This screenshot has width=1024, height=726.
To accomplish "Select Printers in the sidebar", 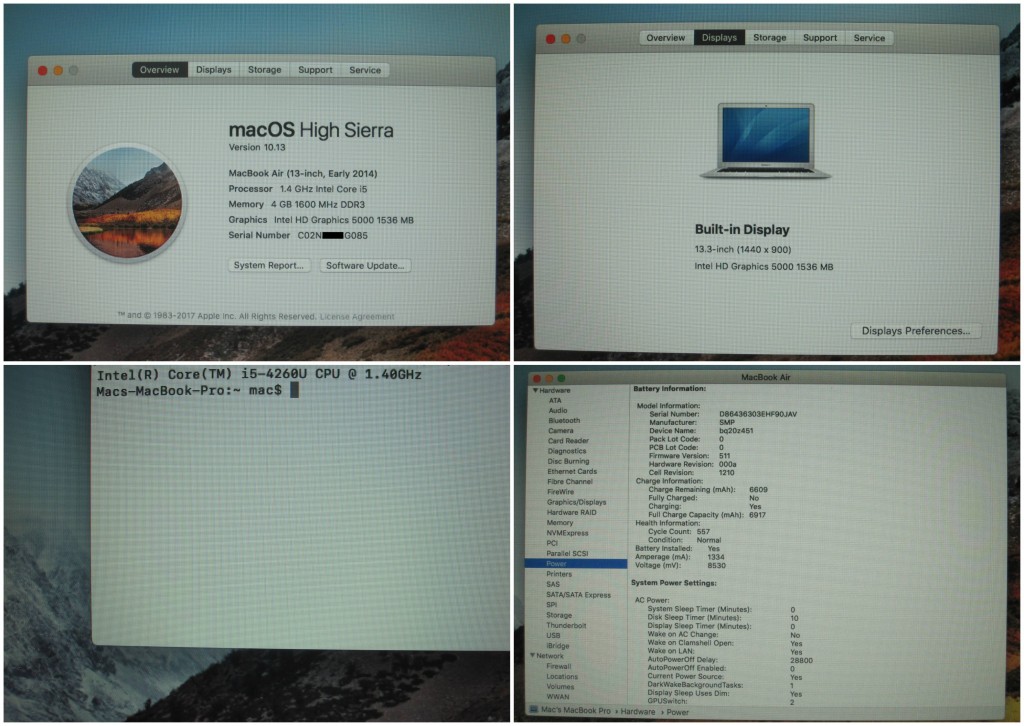I will (x=559, y=575).
